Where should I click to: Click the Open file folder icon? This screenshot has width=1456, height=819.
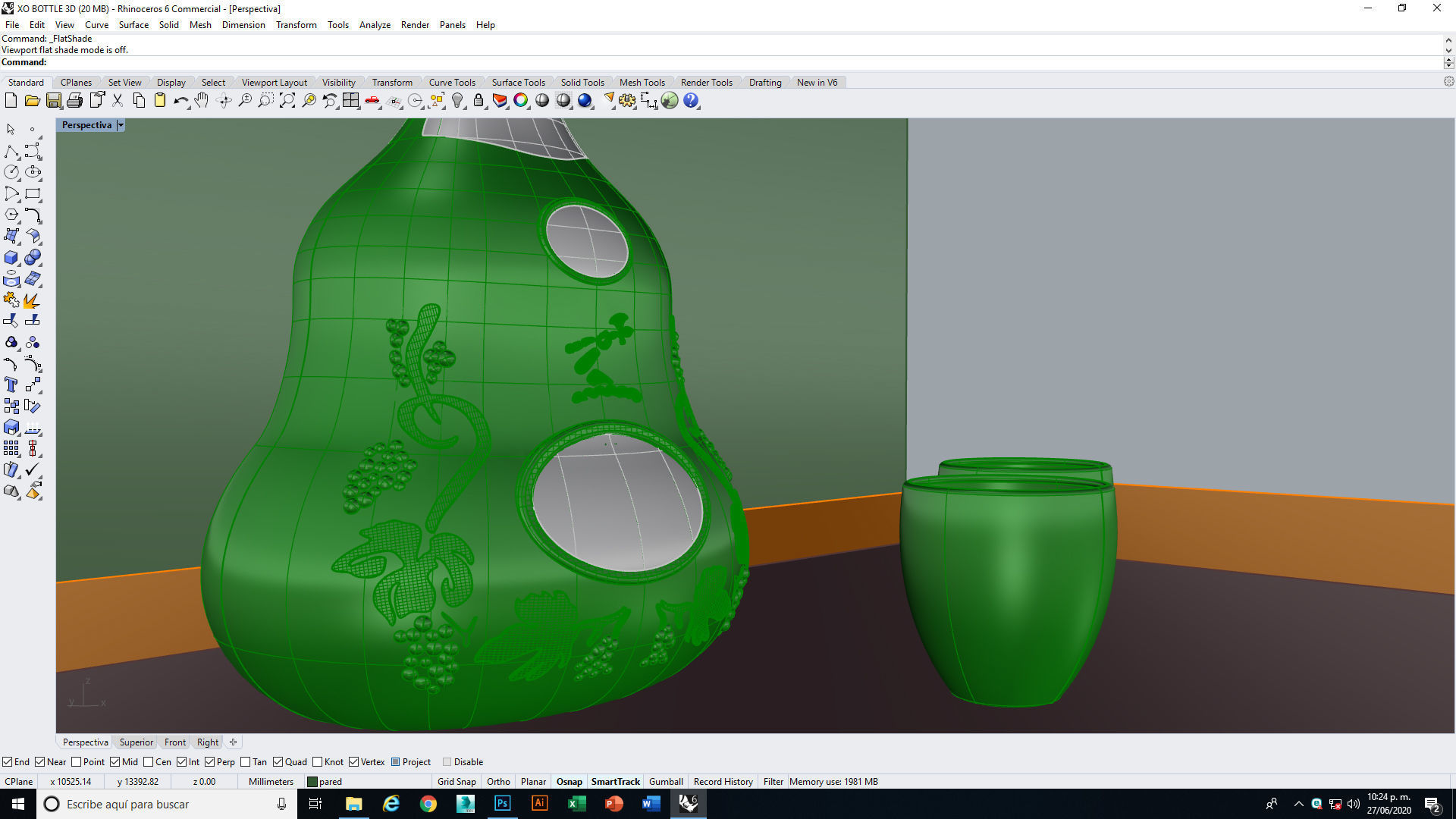pyautogui.click(x=32, y=100)
